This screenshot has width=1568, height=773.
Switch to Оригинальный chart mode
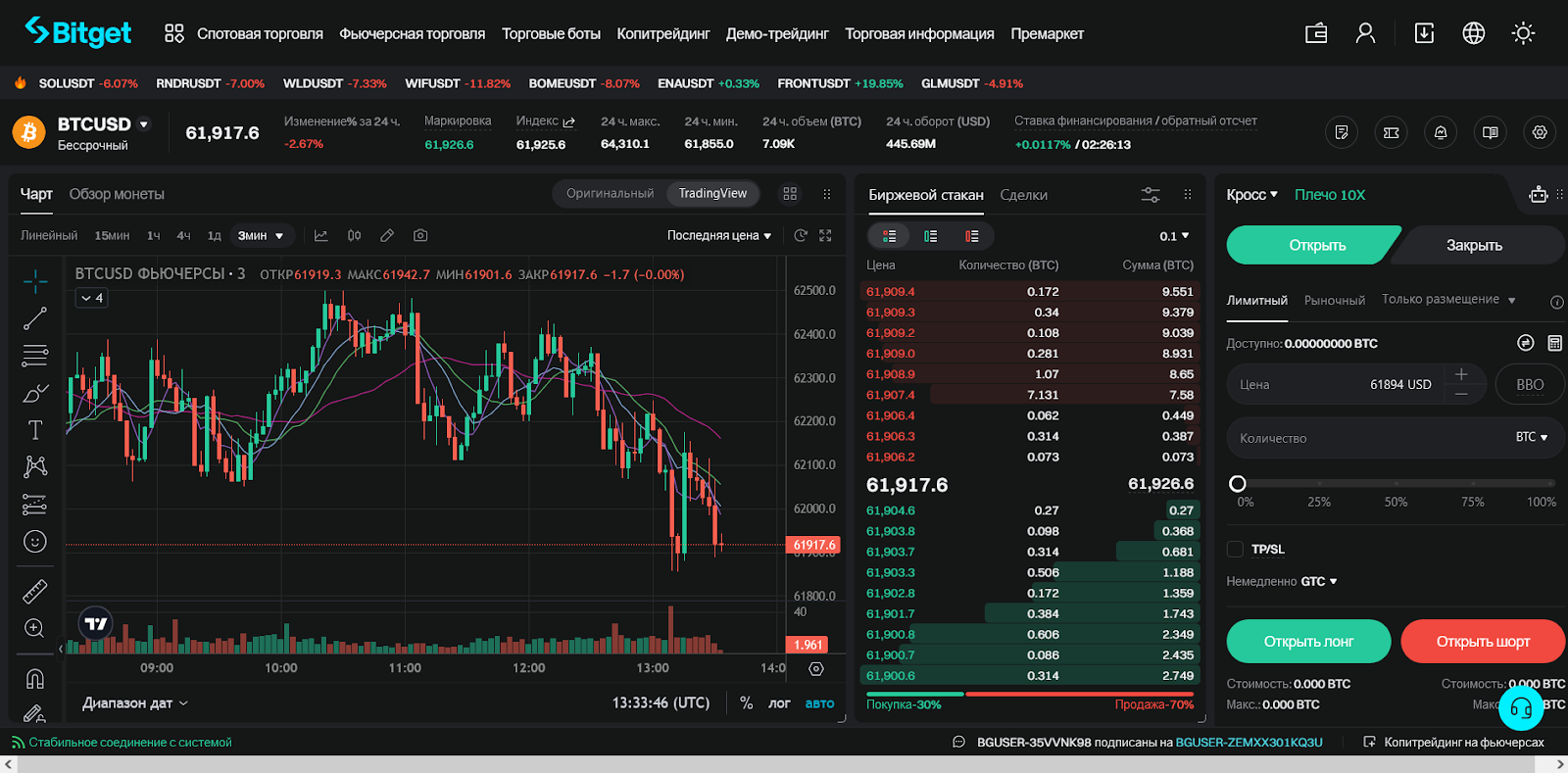610,193
